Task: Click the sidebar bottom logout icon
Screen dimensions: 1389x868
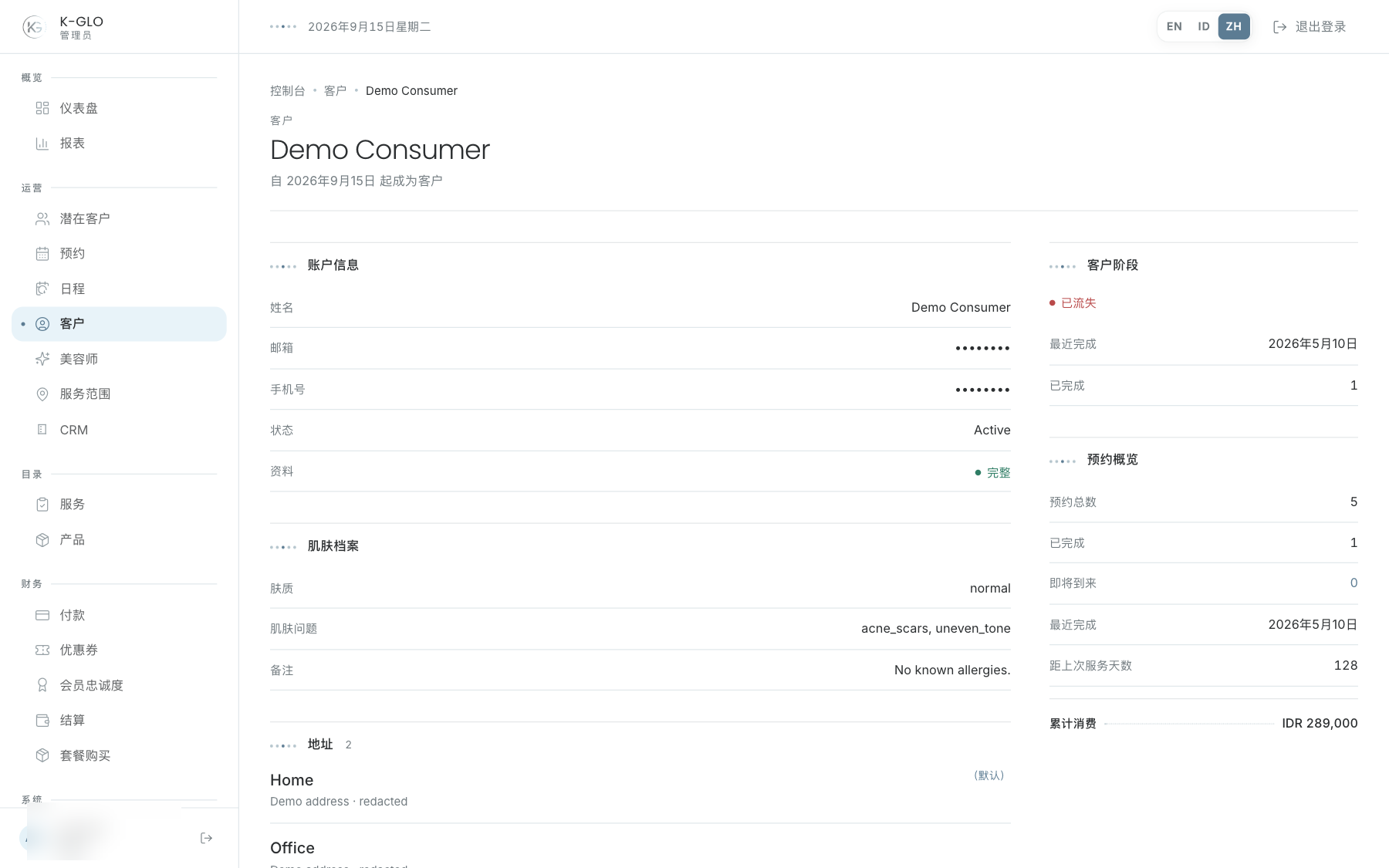Action: (x=206, y=838)
